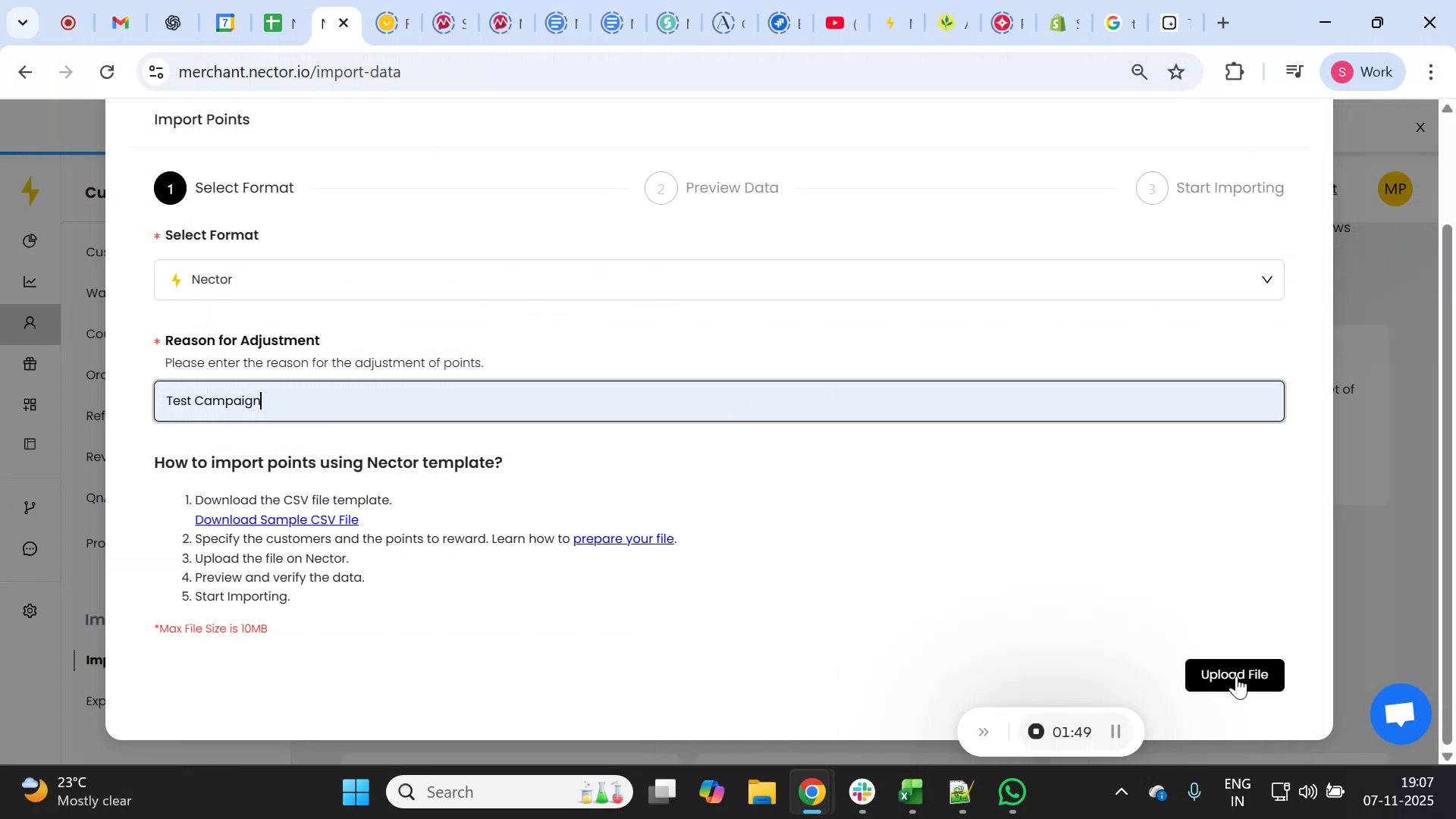Click the Upload File button
Screen dimensions: 1456x819
click(1235, 674)
